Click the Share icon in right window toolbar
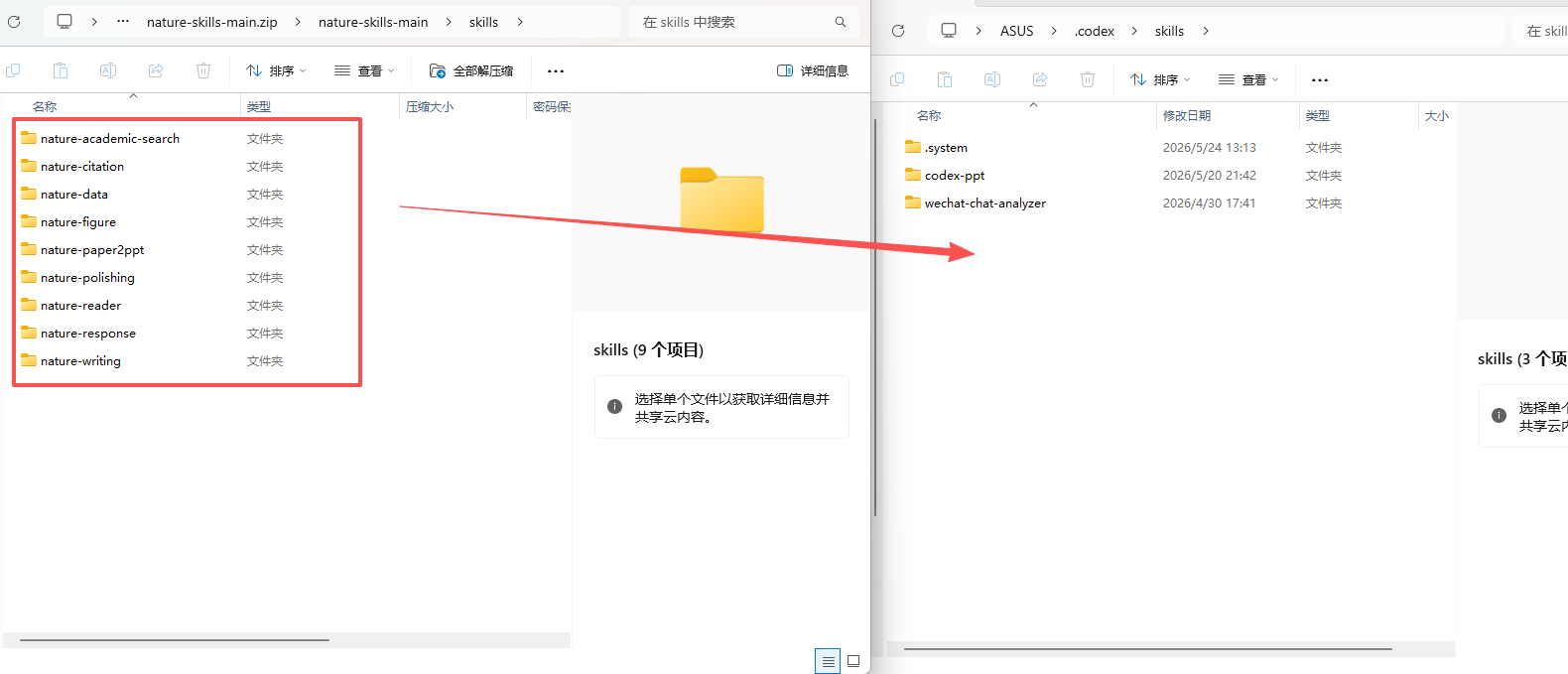This screenshot has width=1568, height=674. click(x=1040, y=79)
